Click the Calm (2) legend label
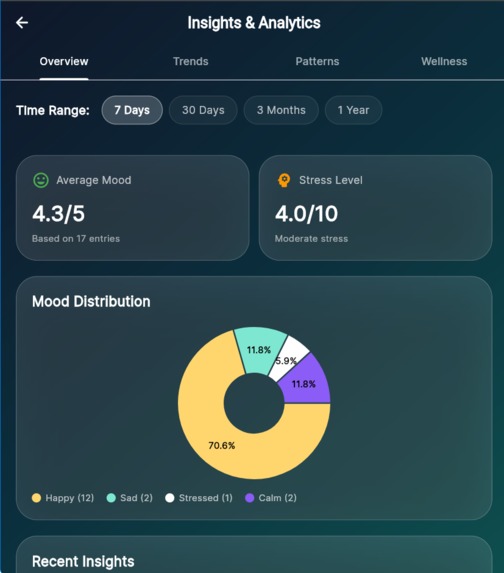Image resolution: width=504 pixels, height=573 pixels. pos(278,498)
